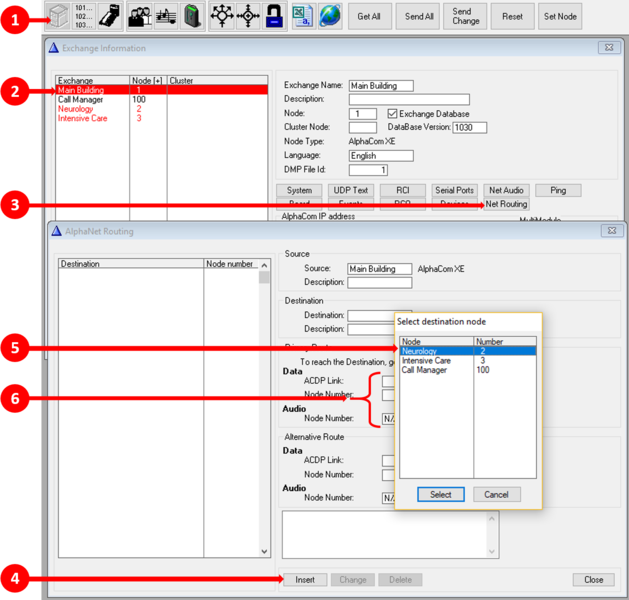
Task: Select Call Manager in destination popup
Action: click(468, 370)
